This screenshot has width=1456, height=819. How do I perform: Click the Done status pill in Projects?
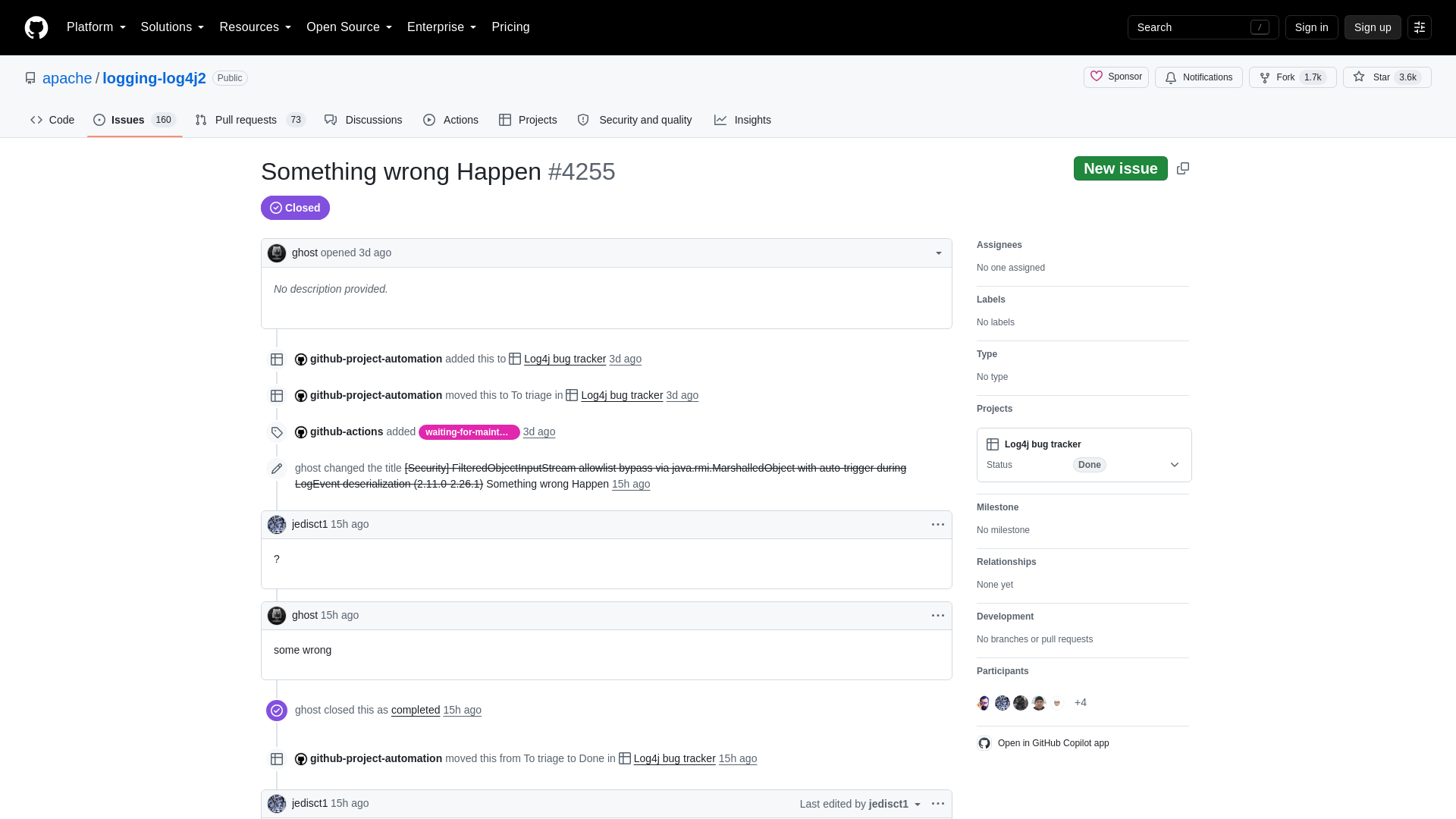pyautogui.click(x=1089, y=465)
